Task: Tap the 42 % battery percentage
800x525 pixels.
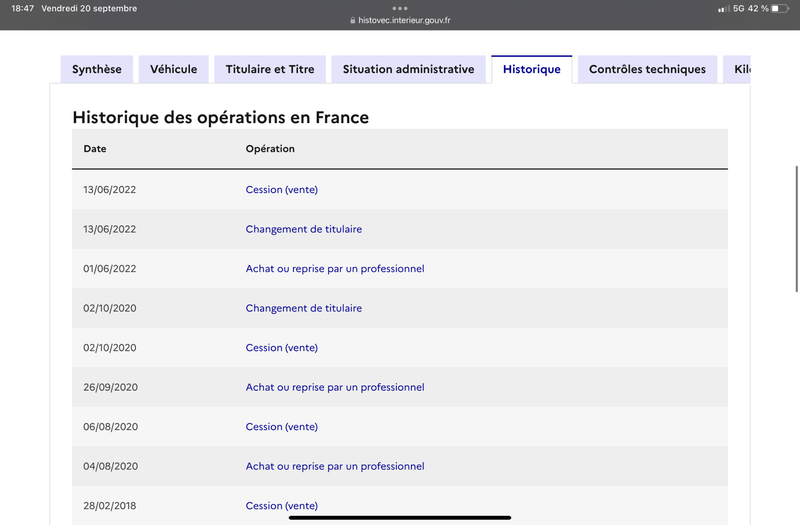Action: (758, 9)
